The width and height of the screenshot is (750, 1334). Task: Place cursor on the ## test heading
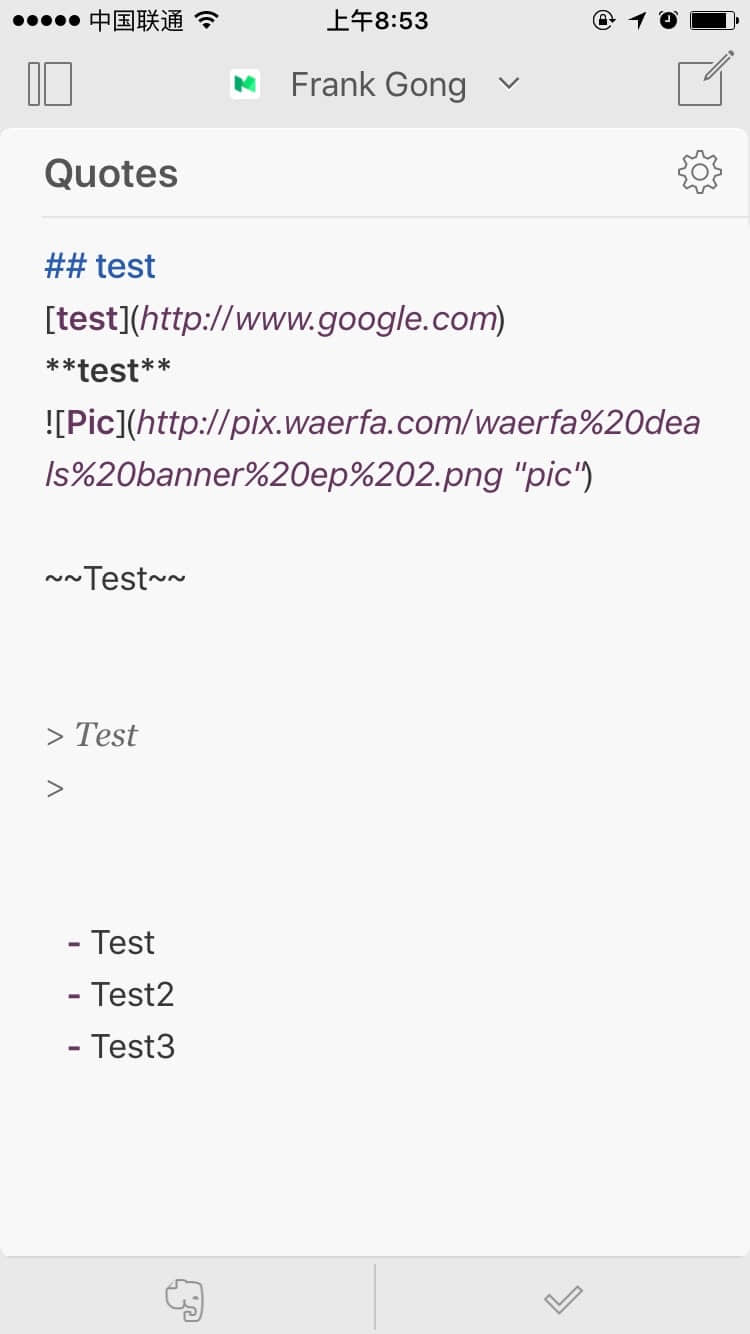[x=100, y=266]
